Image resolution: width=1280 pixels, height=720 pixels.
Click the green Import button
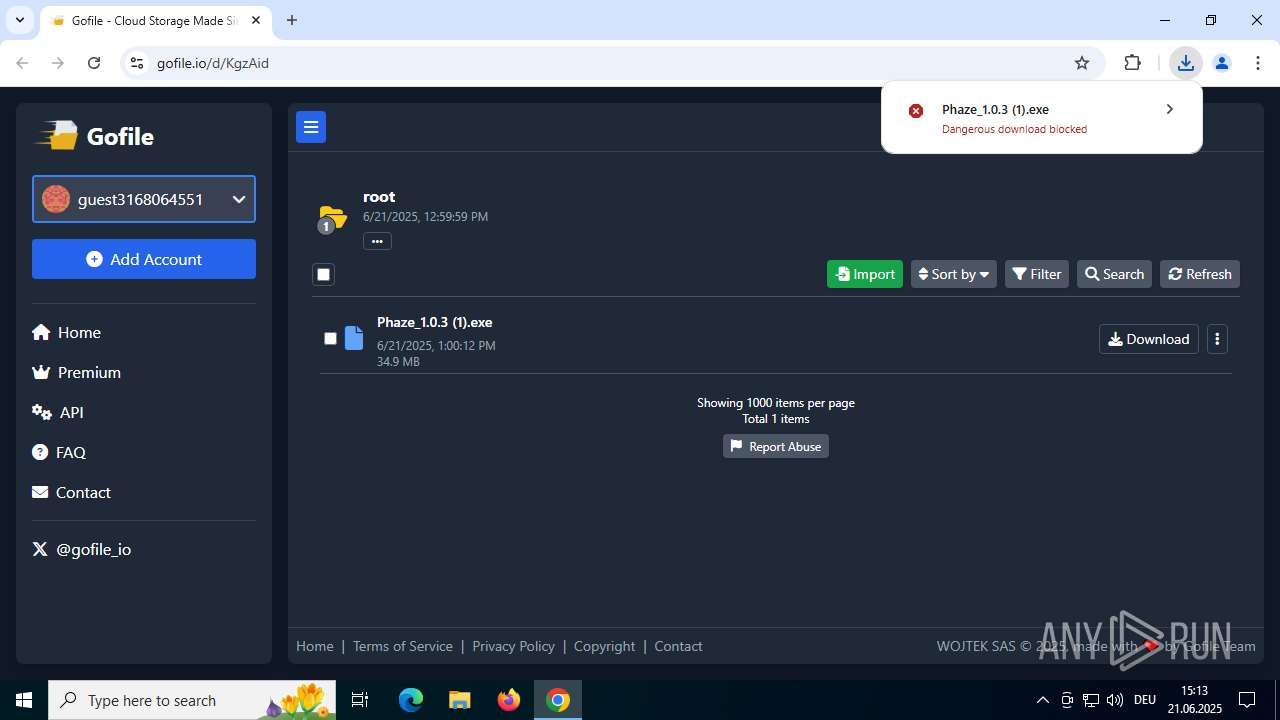(x=865, y=274)
